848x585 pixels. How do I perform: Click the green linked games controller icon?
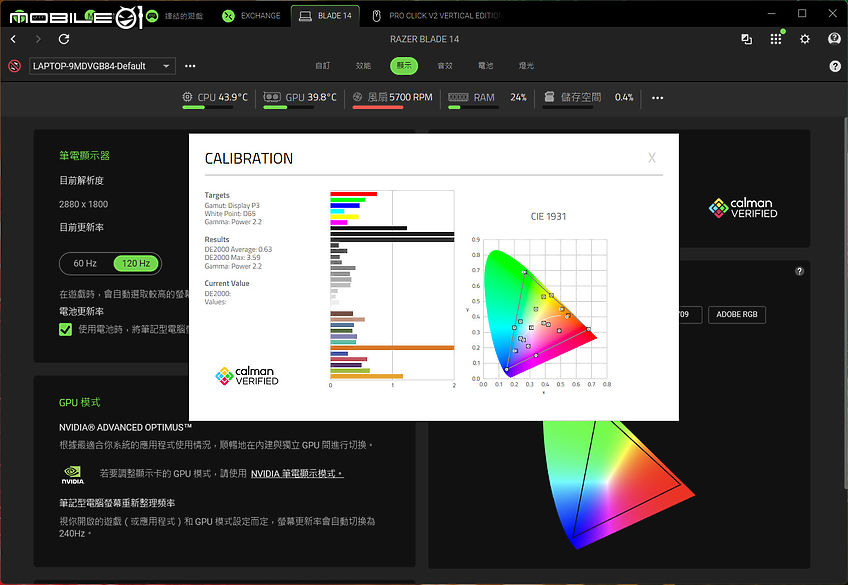(152, 16)
